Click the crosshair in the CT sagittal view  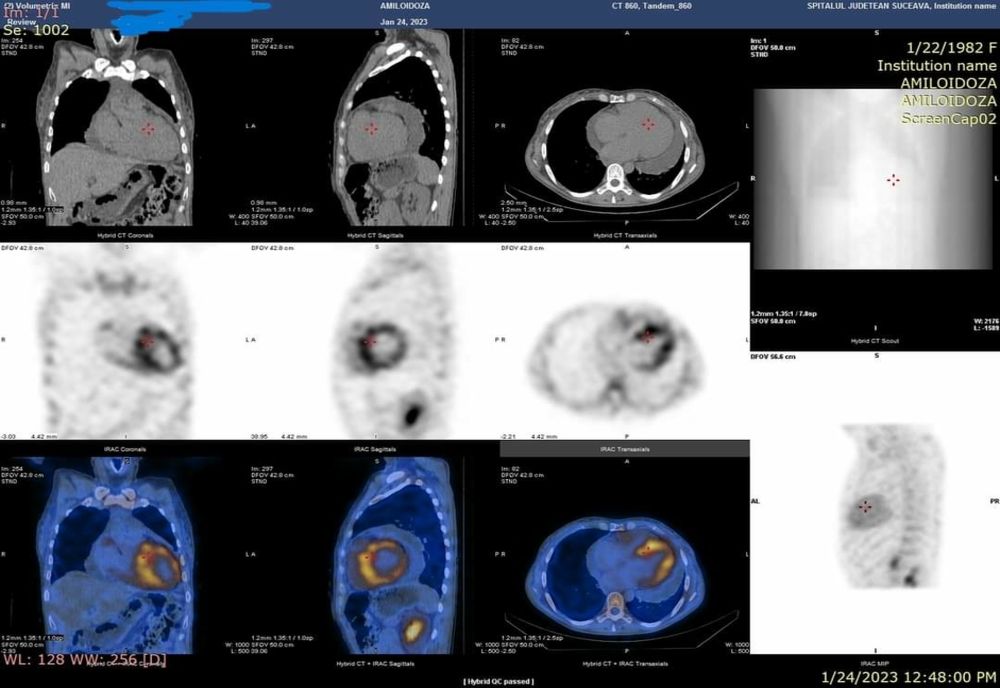coord(371,129)
